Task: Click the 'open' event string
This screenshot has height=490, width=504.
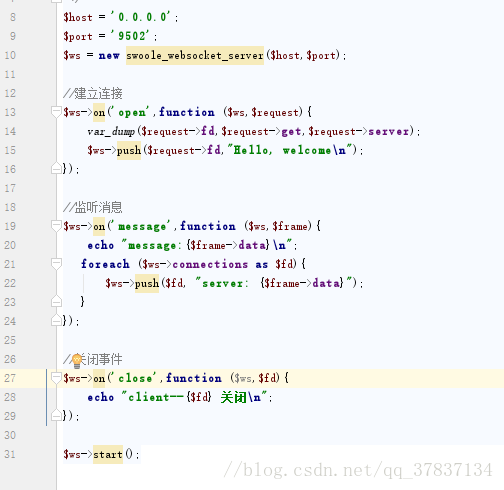Action: tap(130, 112)
